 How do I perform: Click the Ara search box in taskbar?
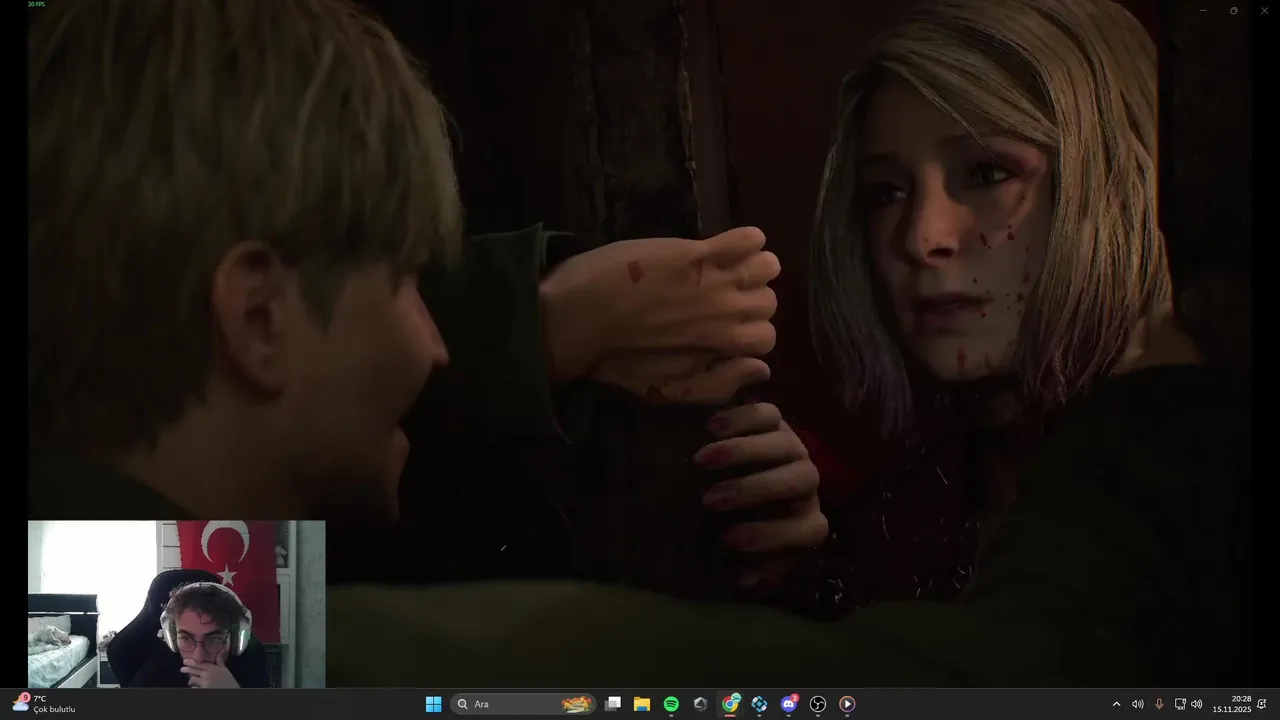pos(523,704)
